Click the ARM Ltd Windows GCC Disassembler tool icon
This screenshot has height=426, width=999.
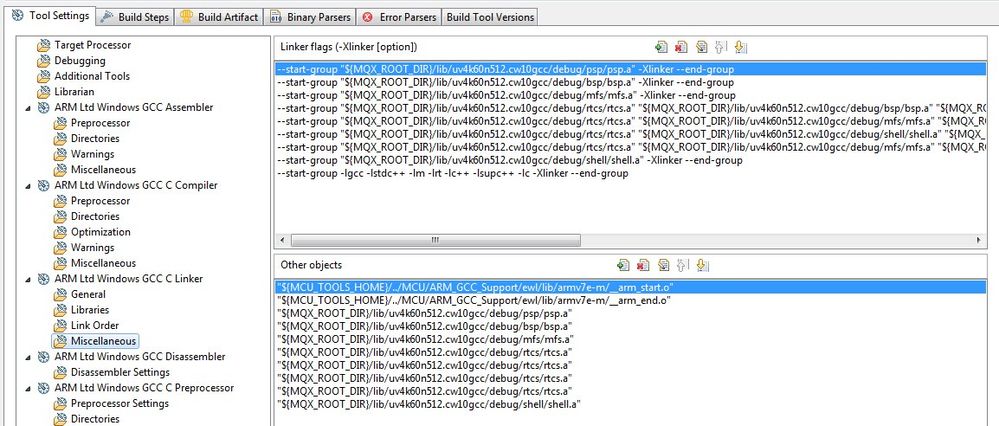[x=43, y=357]
